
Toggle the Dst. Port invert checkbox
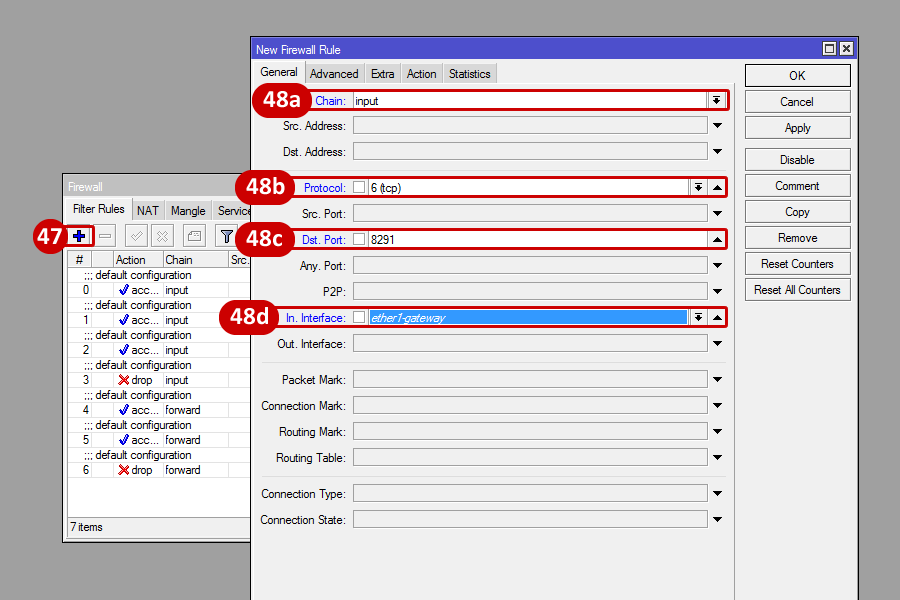[x=359, y=239]
